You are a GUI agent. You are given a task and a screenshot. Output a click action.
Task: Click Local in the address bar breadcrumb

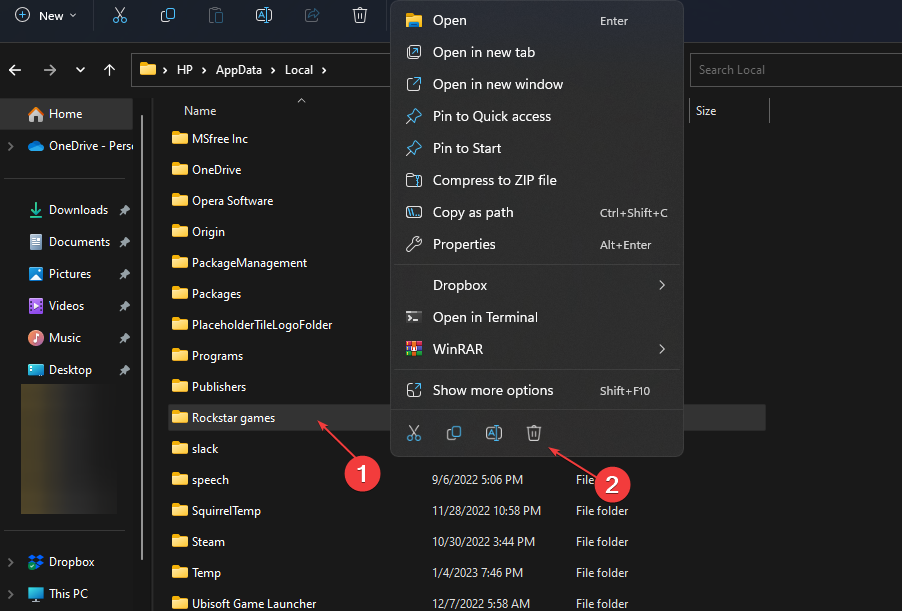pos(299,70)
